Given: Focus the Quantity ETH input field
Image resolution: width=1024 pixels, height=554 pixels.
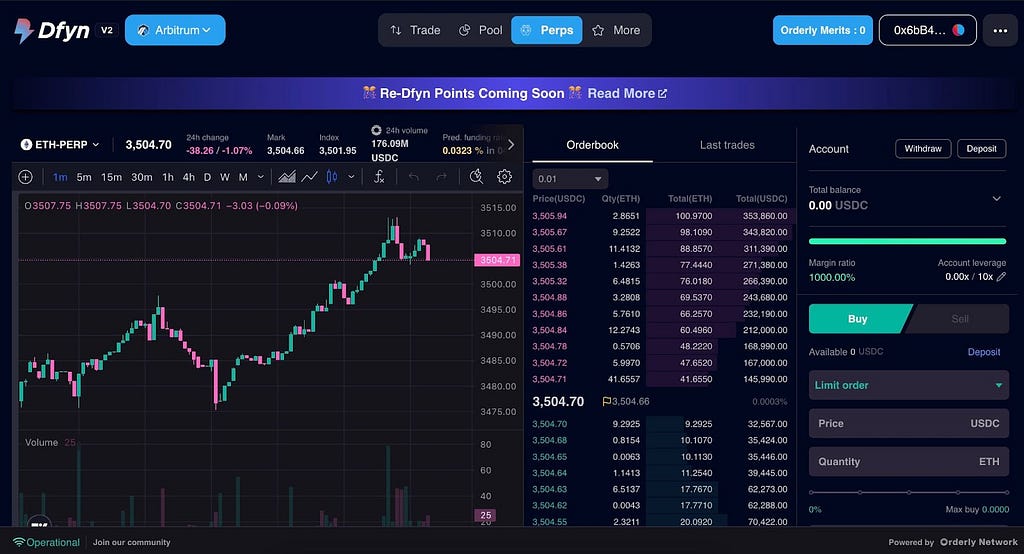Looking at the screenshot, I should point(908,461).
